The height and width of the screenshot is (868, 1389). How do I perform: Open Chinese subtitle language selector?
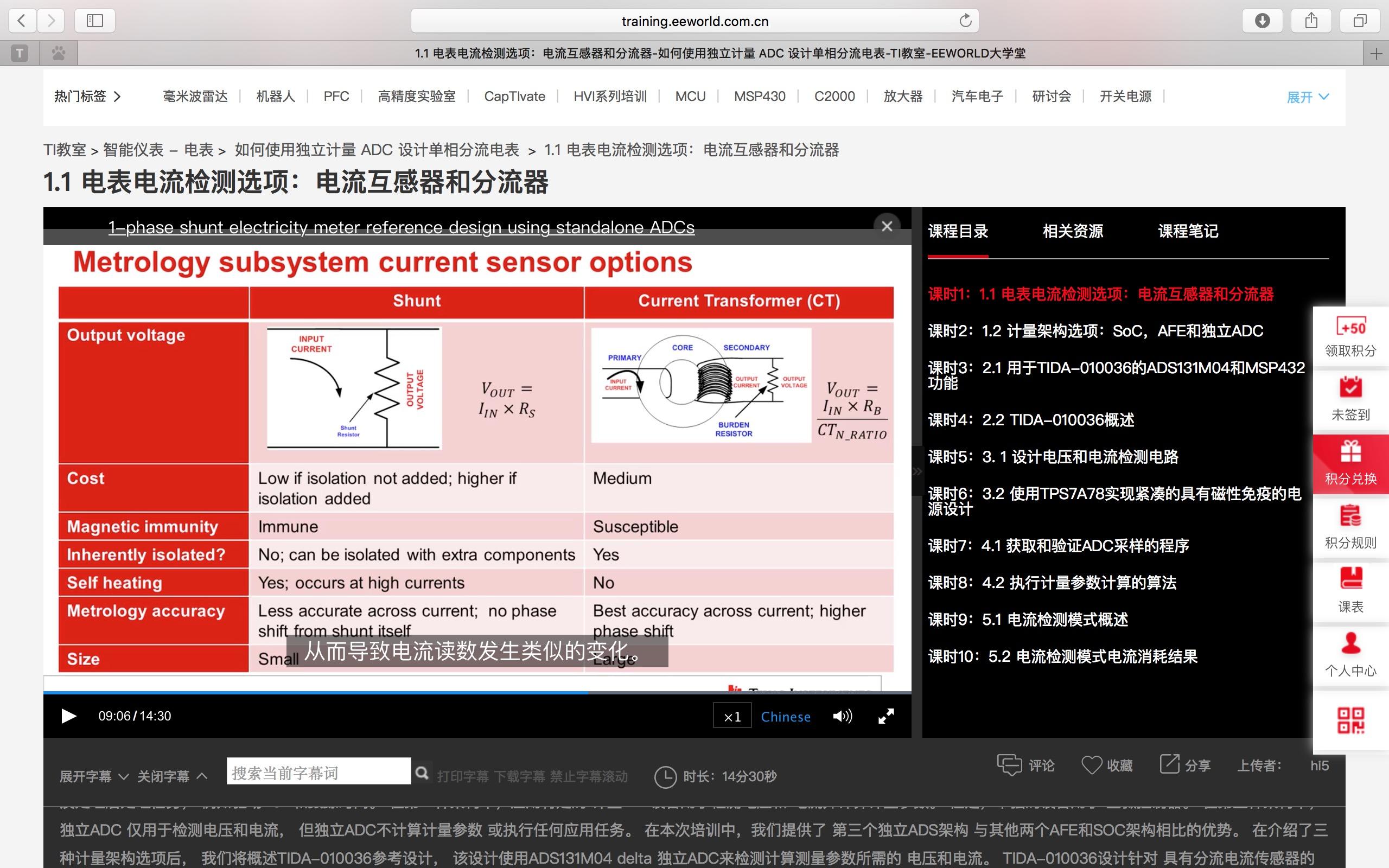tap(785, 717)
